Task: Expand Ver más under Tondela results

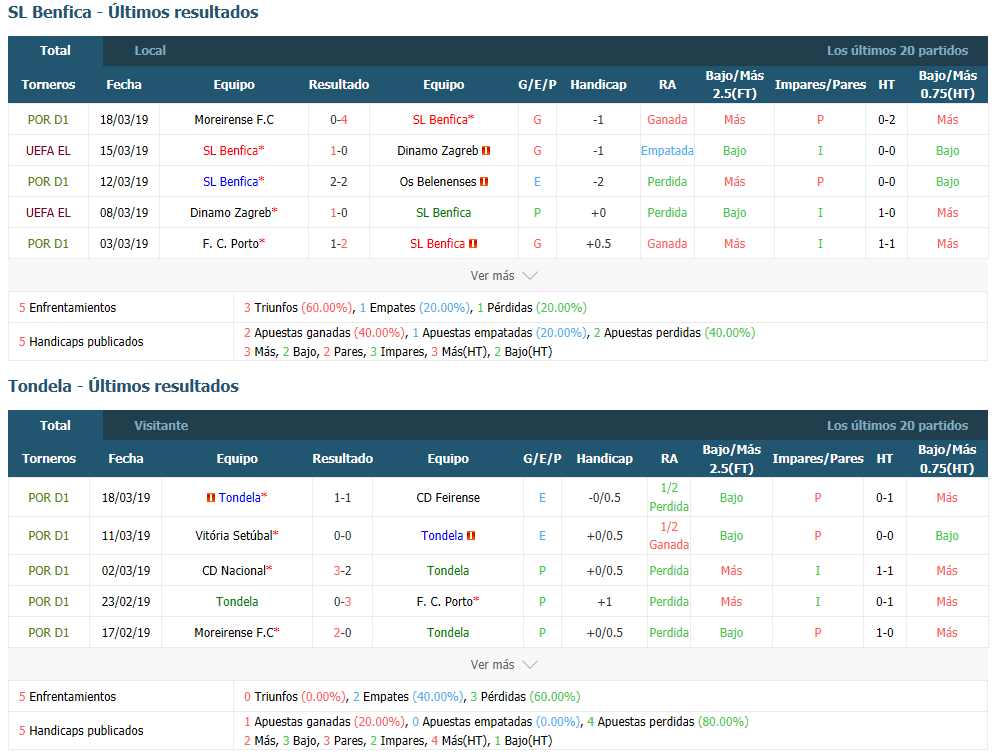Action: click(503, 665)
